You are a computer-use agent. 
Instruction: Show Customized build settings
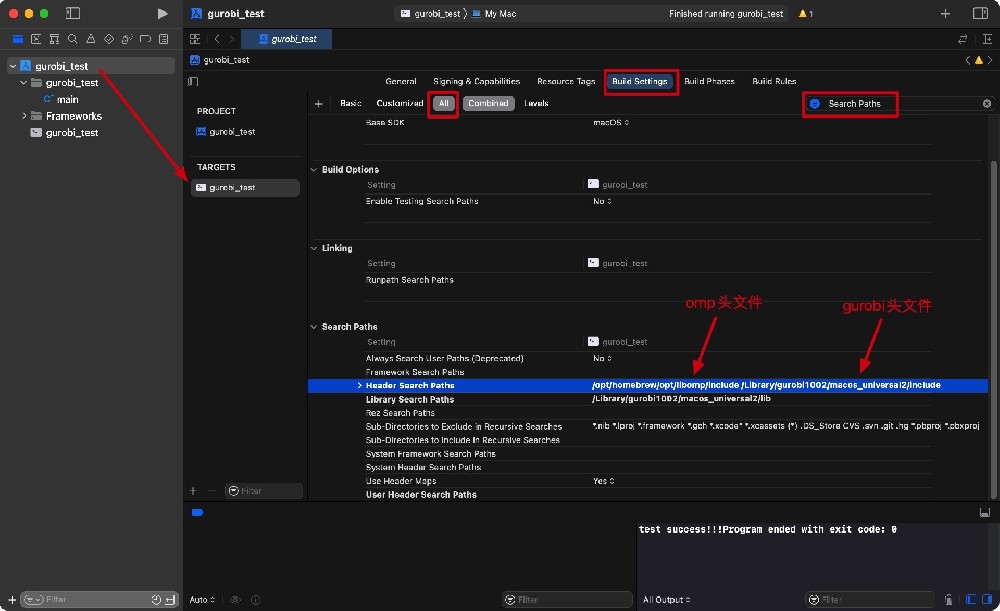400,103
